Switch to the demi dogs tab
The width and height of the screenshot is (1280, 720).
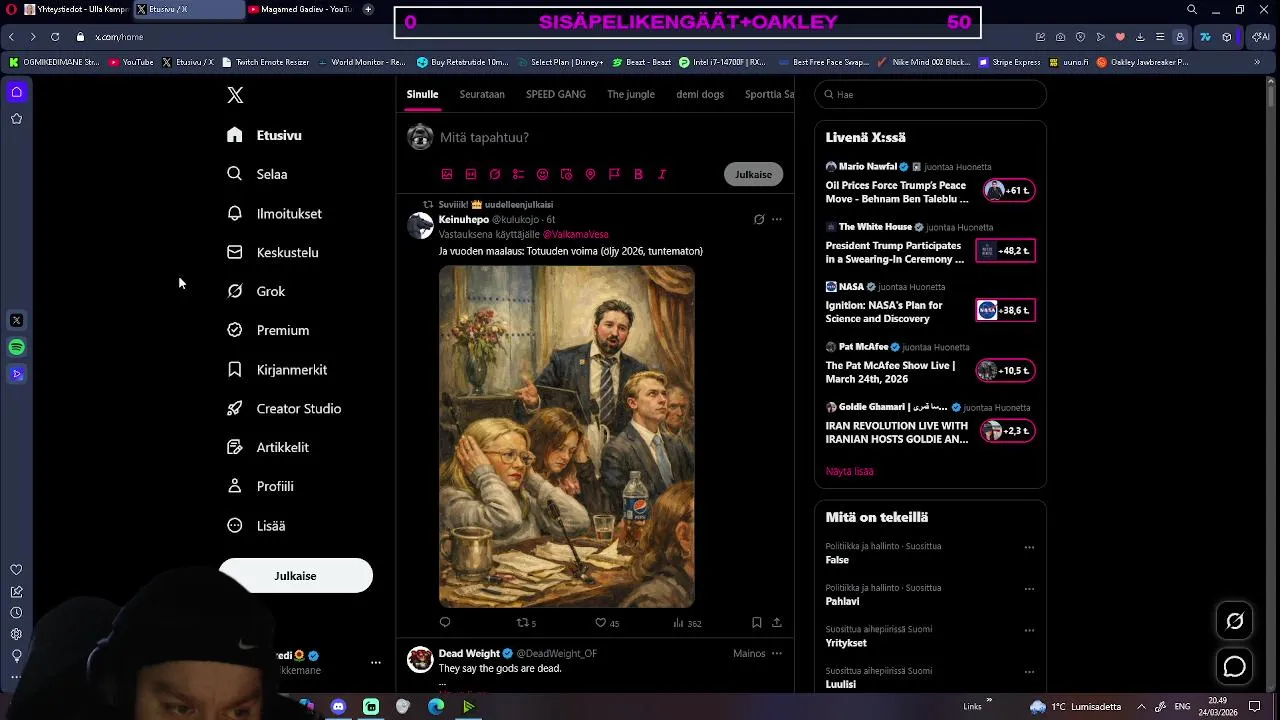pos(700,94)
